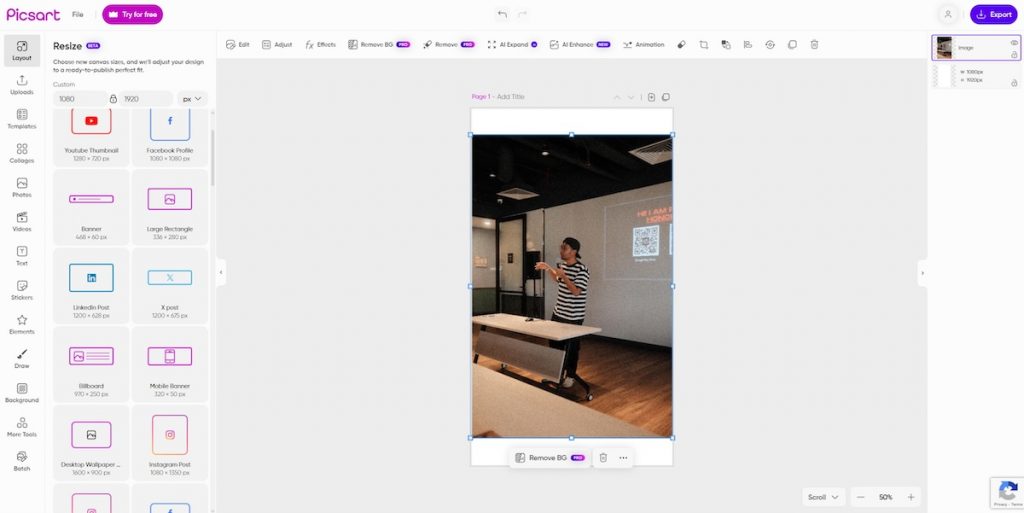
Task: Open the alignment options icon
Action: click(x=748, y=44)
